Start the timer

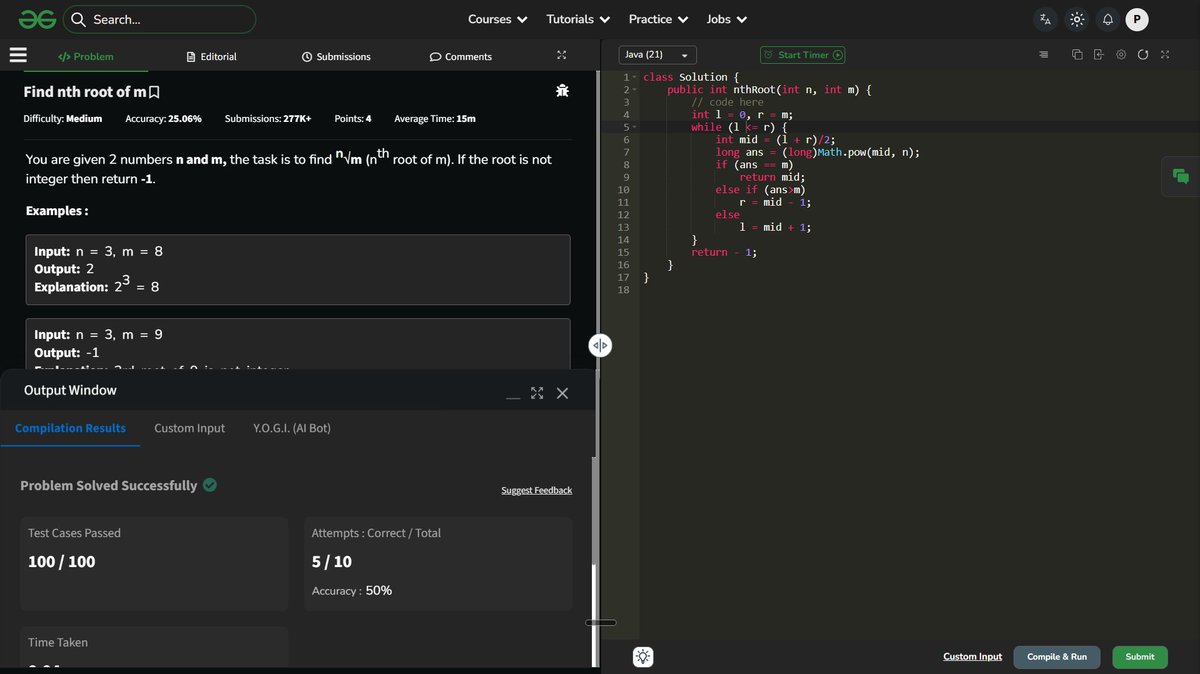(x=803, y=55)
